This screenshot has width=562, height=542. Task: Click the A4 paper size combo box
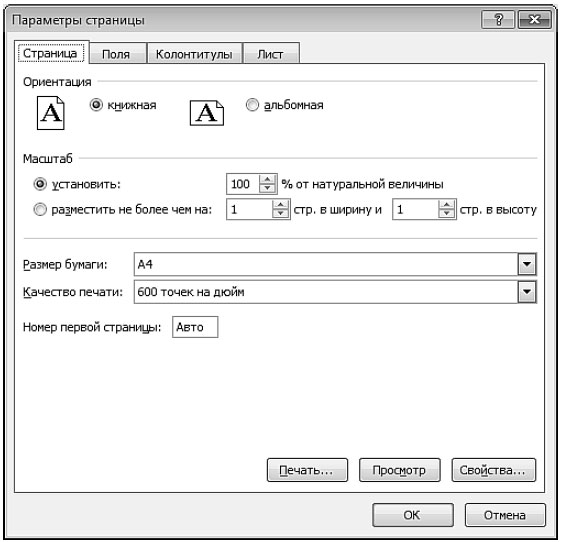pos(335,264)
